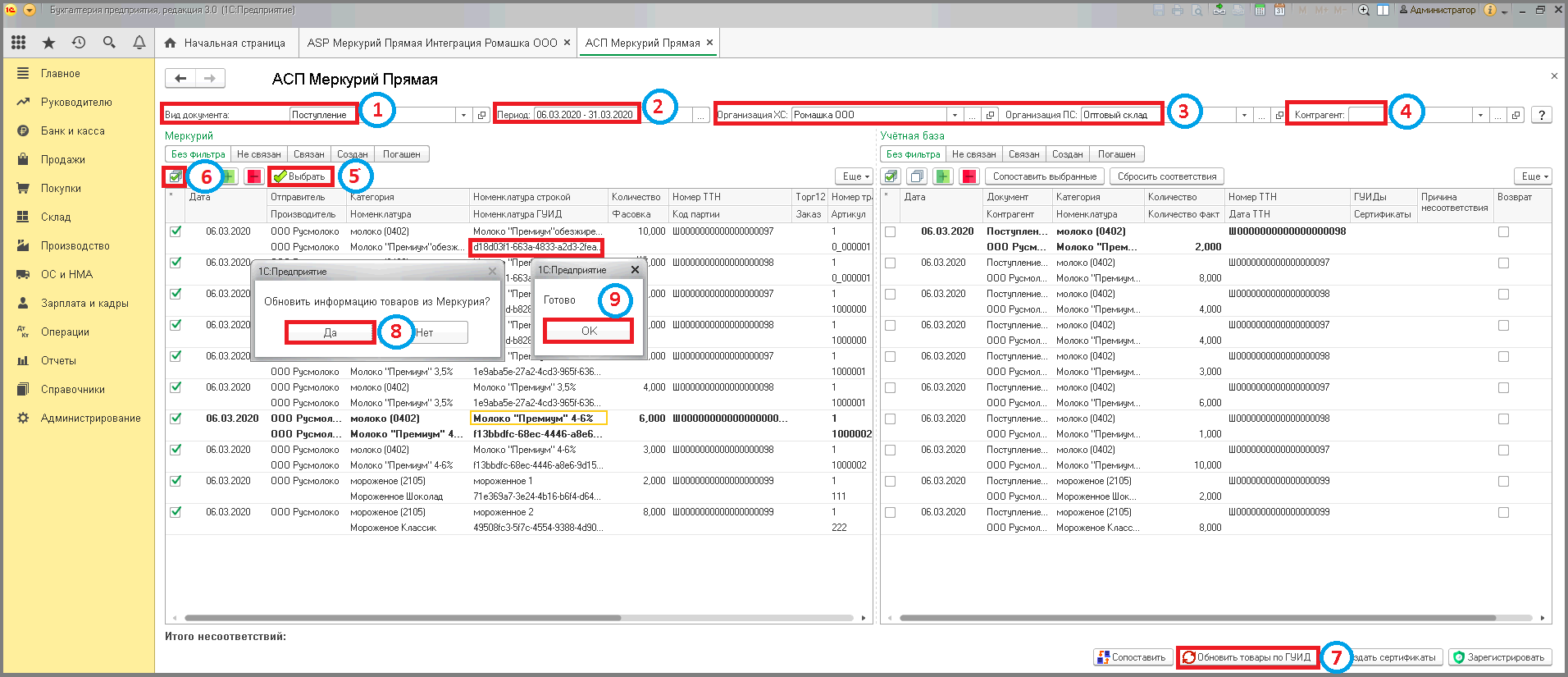Open the sections menu grid icon

[18, 43]
